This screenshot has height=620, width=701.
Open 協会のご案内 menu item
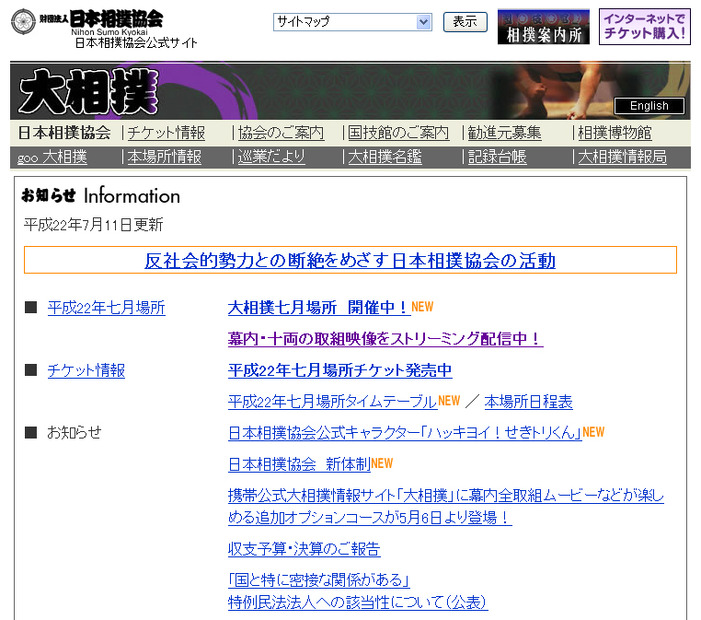pos(281,133)
